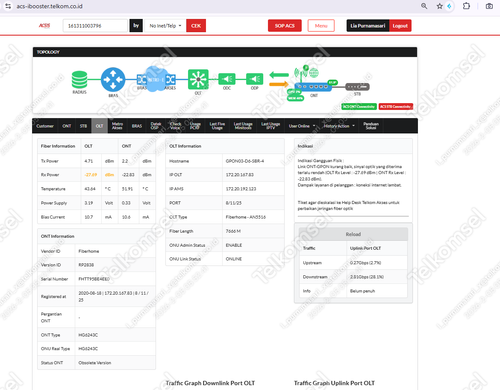The image size is (500, 390).
Task: Click the green OLT node icon
Action: [x=198, y=79]
